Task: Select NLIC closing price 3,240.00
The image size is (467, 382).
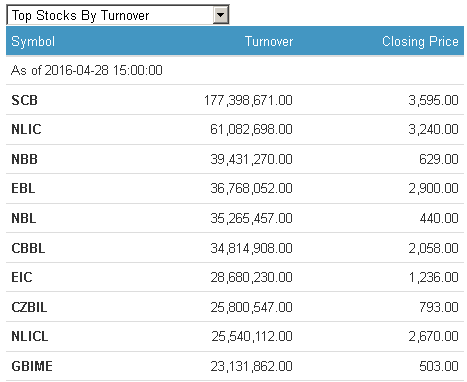Action: tap(434, 129)
